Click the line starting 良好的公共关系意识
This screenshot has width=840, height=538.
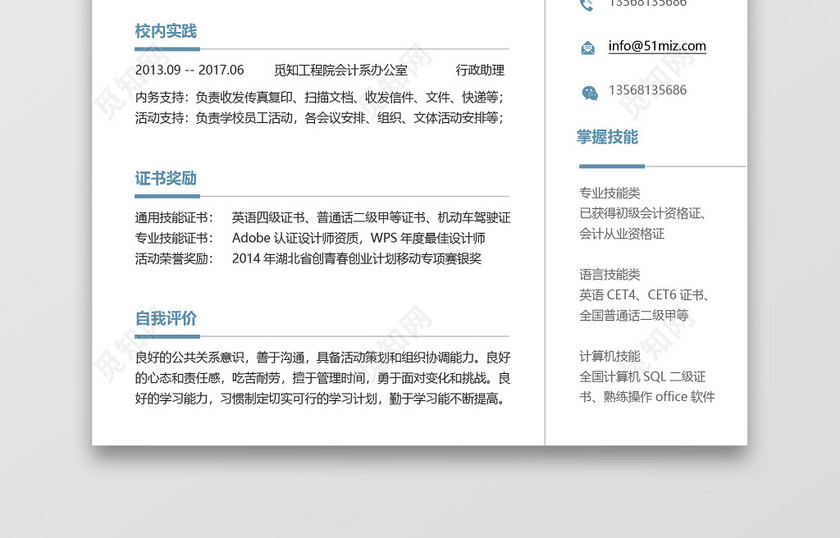coord(322,357)
